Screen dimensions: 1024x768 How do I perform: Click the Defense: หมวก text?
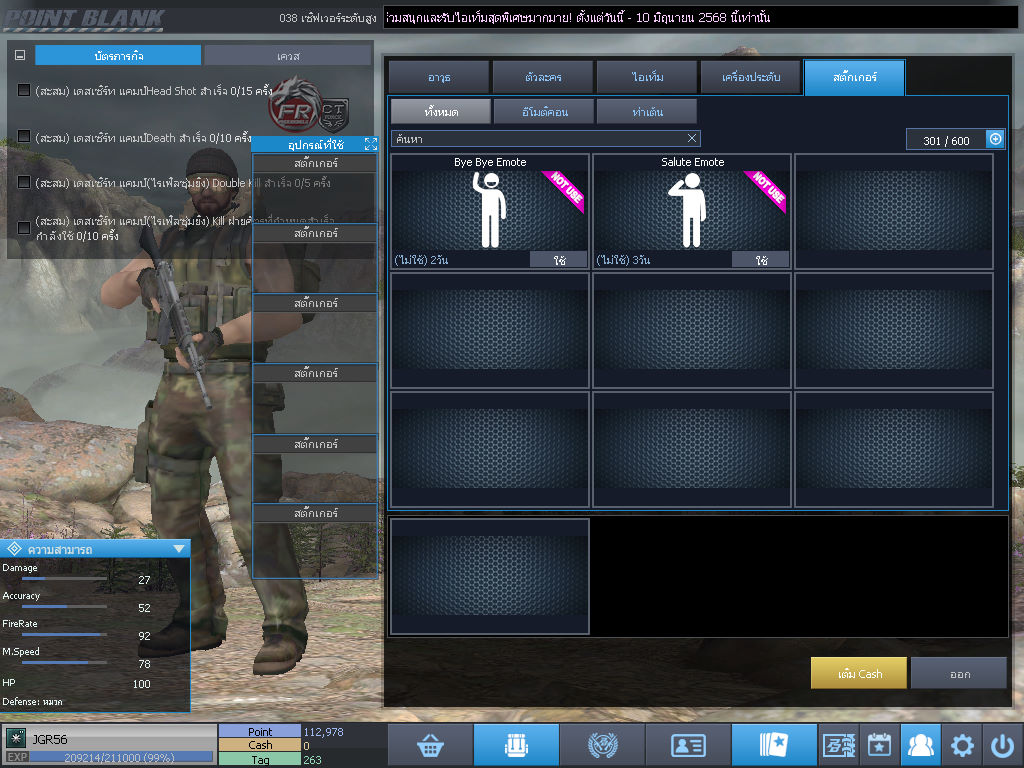pos(33,701)
